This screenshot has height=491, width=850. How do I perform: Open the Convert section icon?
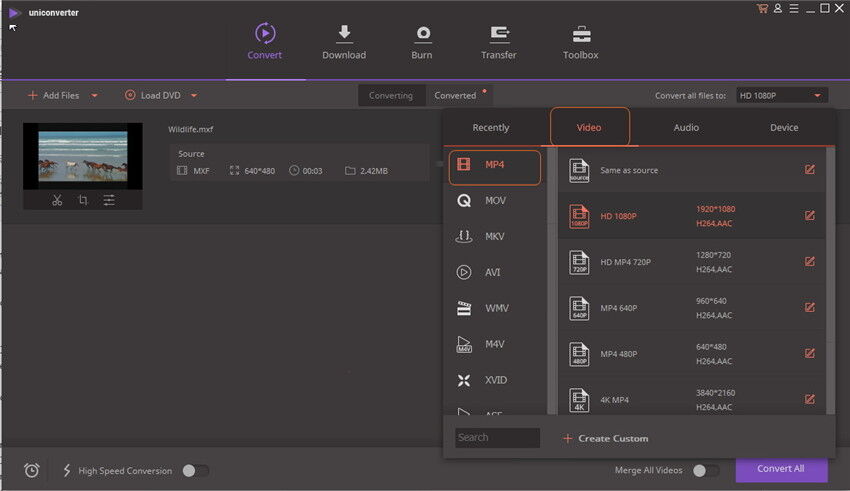coord(265,34)
